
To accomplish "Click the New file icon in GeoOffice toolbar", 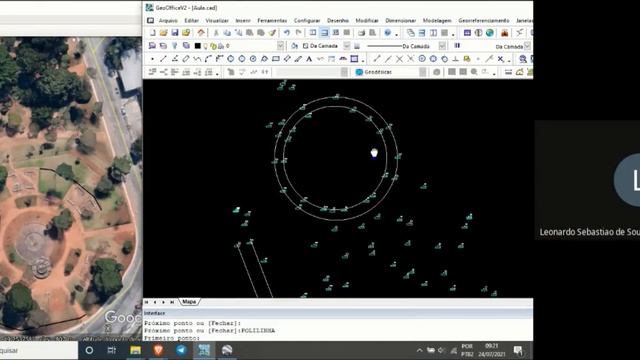I will (153, 33).
